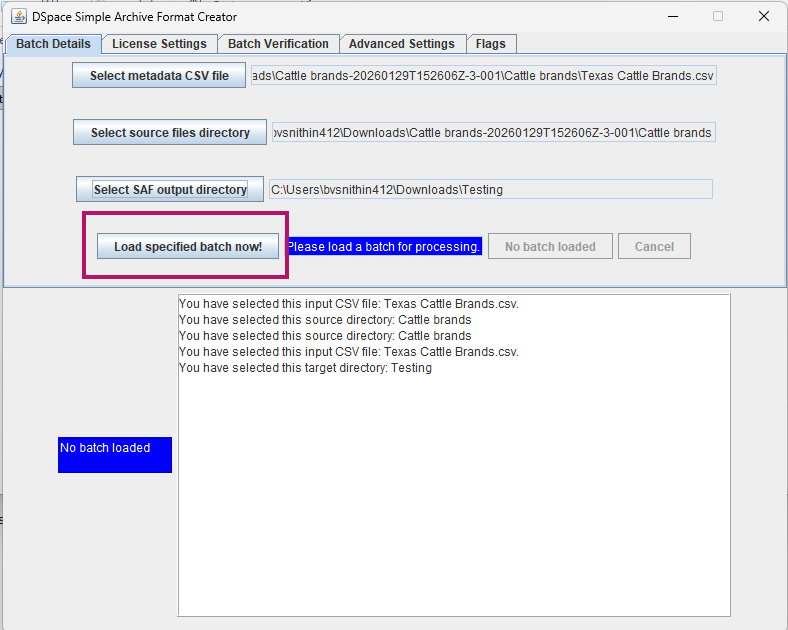
Task: Maximize the DSpace SAF Creator window
Action: coord(717,16)
